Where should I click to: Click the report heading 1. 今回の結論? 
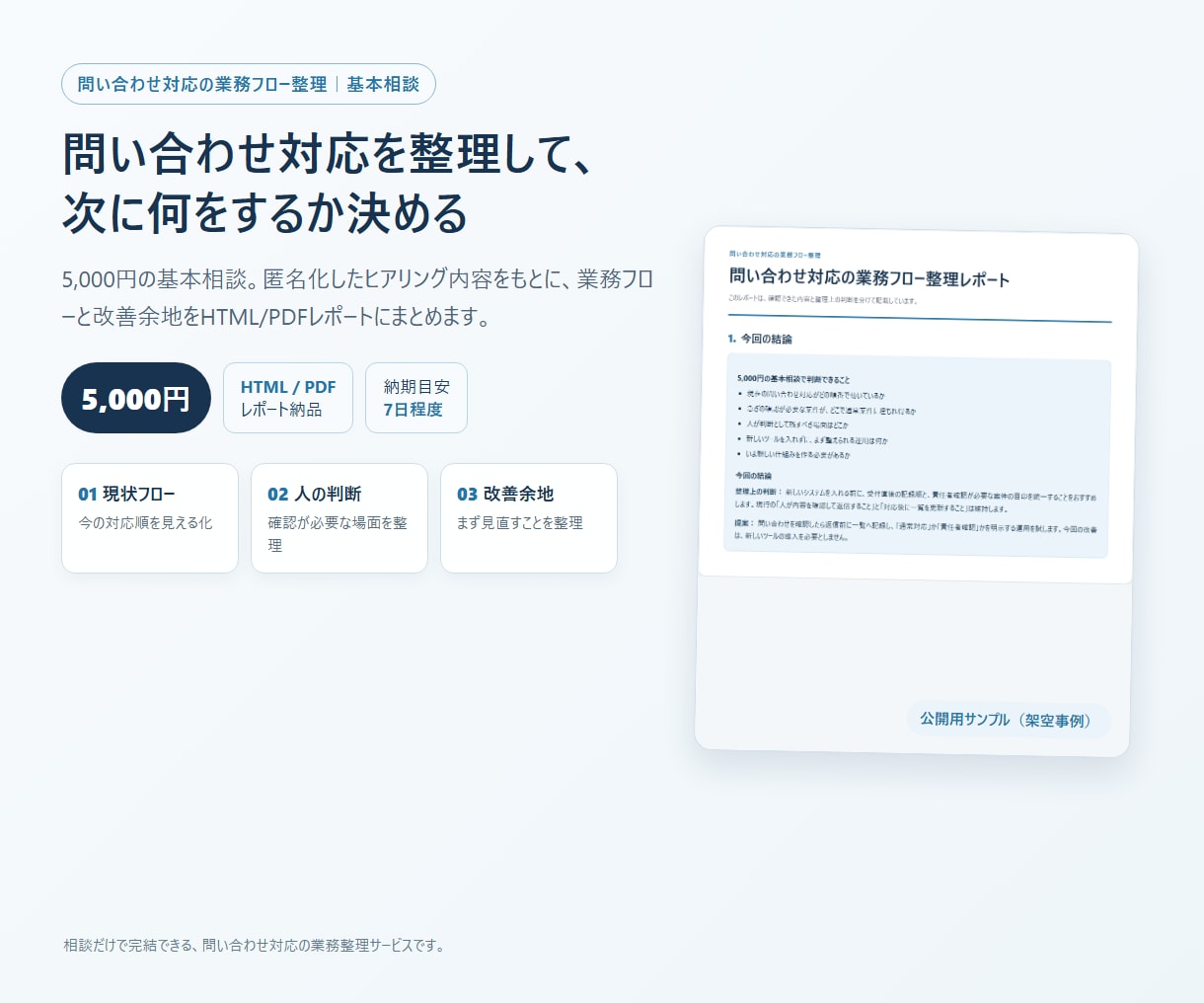760,339
